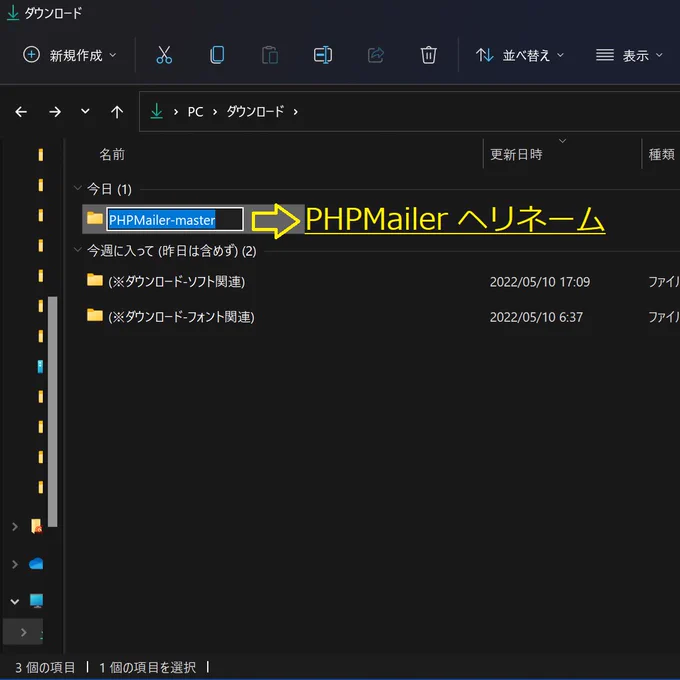Click inside the PHPMailer-master rename field
The width and height of the screenshot is (680, 680).
click(175, 219)
